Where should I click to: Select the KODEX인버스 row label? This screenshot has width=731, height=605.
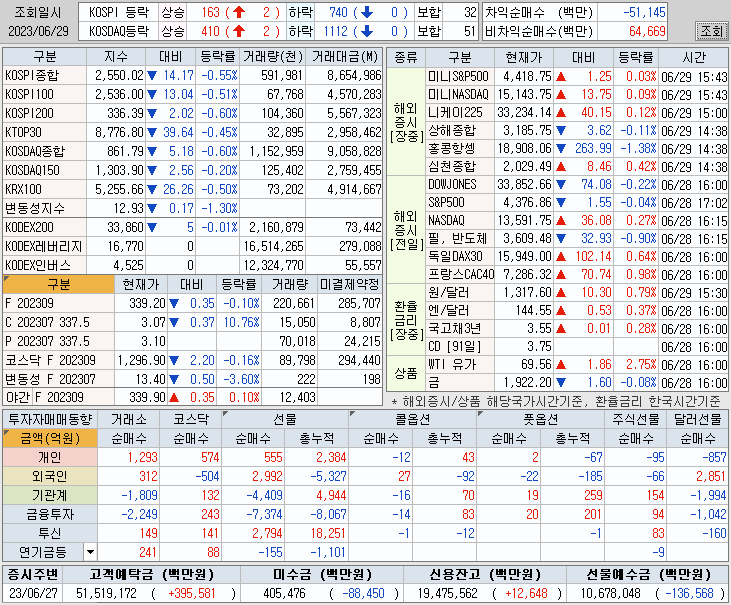click(x=44, y=266)
